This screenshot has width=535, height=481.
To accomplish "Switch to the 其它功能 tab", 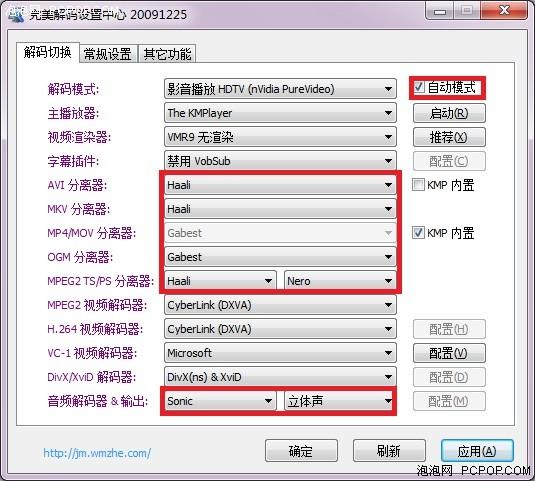I will point(167,54).
